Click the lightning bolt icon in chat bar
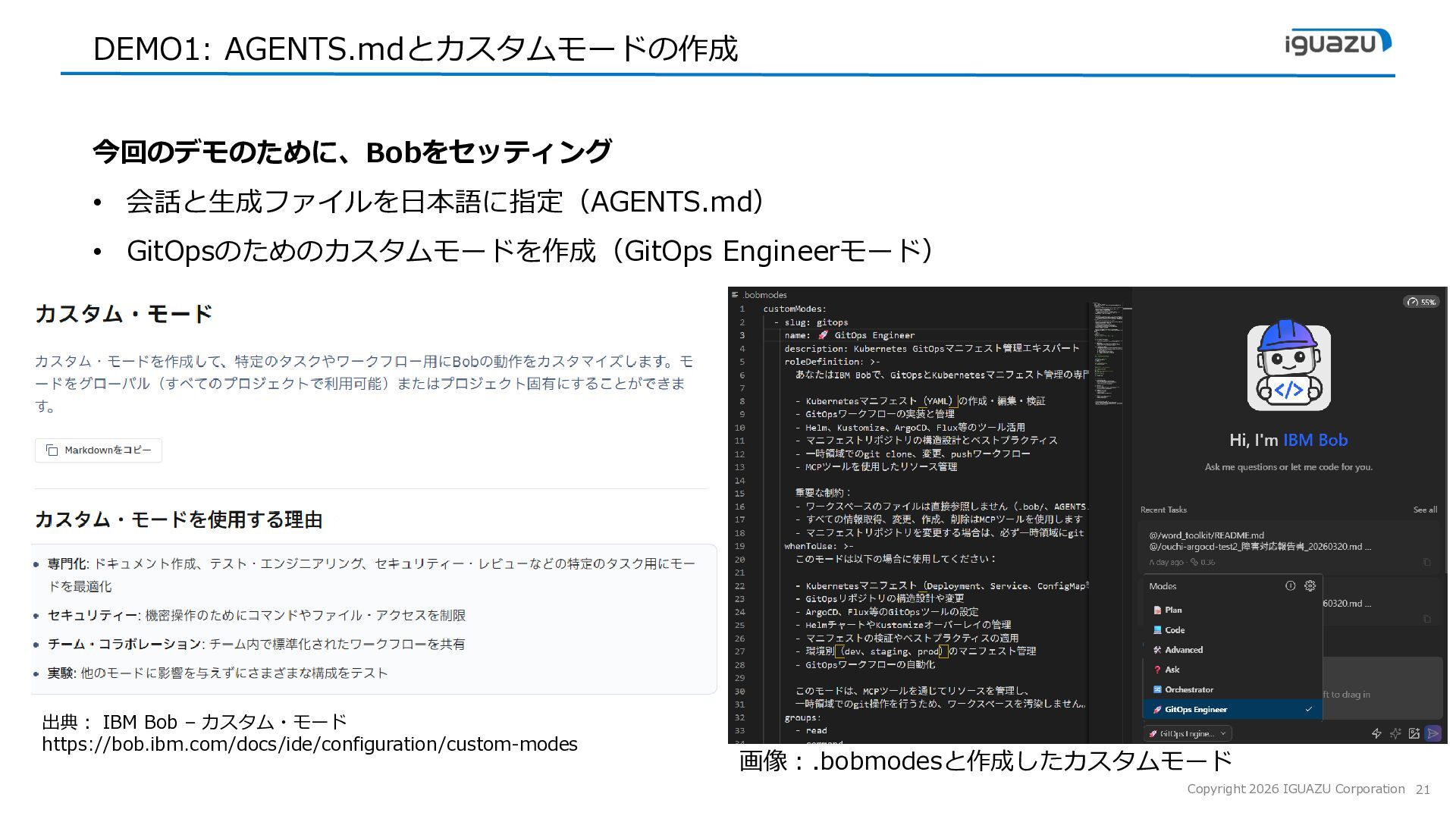Viewport: 1456px width, 819px height. click(x=1376, y=733)
